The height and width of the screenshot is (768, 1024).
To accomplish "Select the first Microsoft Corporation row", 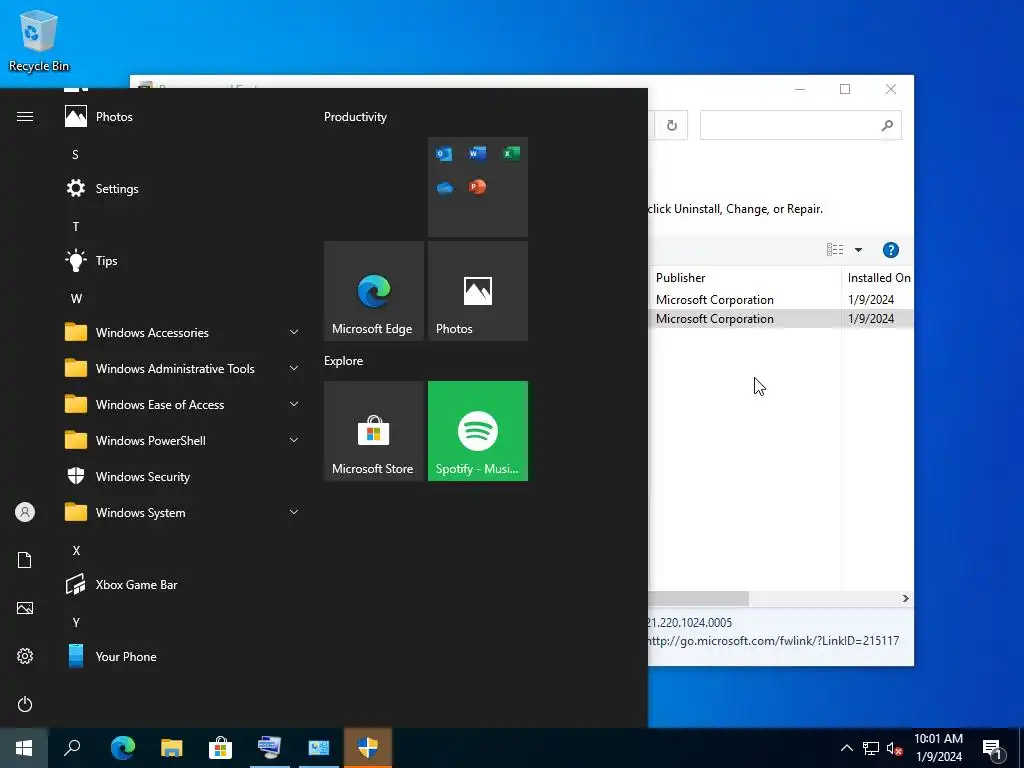I will (x=781, y=300).
